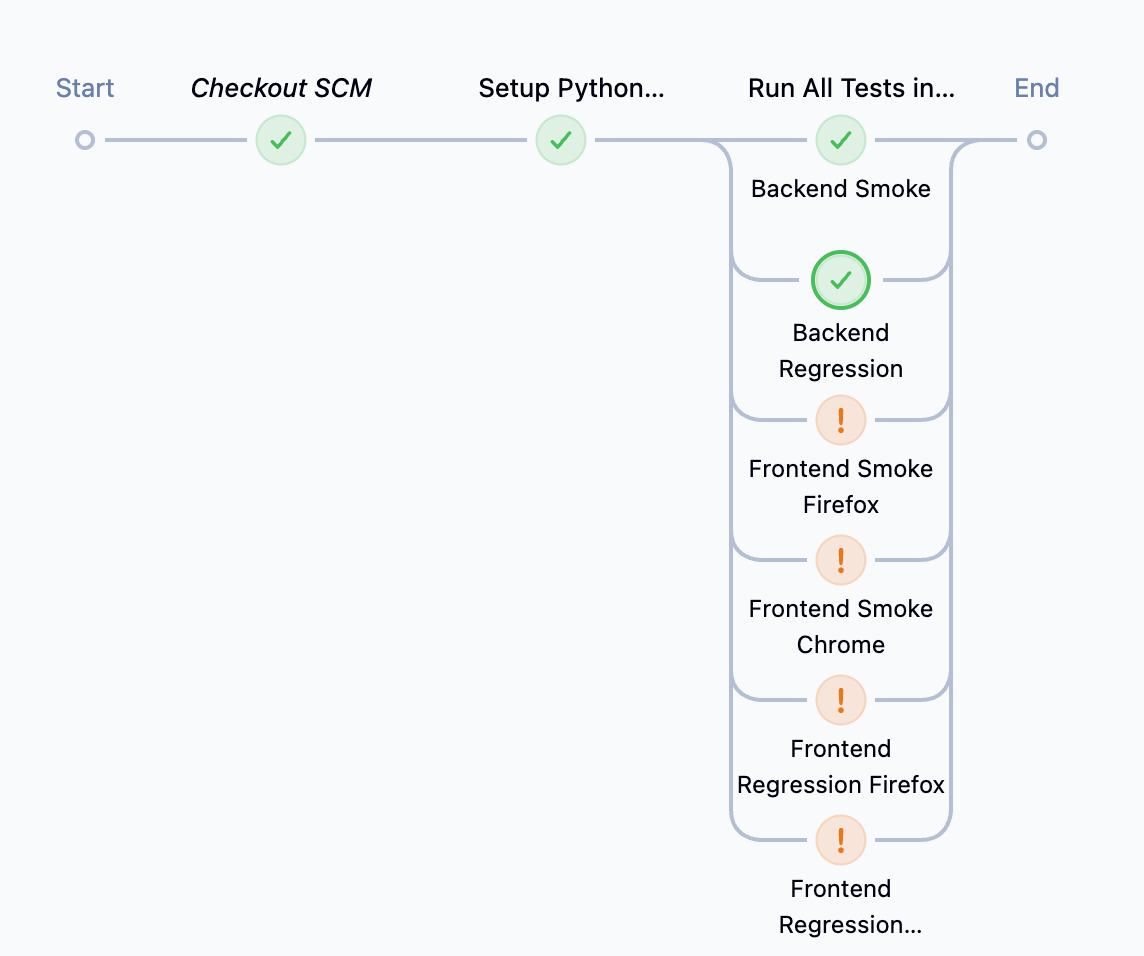This screenshot has height=956, width=1144.
Task: Select the Frontend Regression Firefox stage label
Action: 840,766
